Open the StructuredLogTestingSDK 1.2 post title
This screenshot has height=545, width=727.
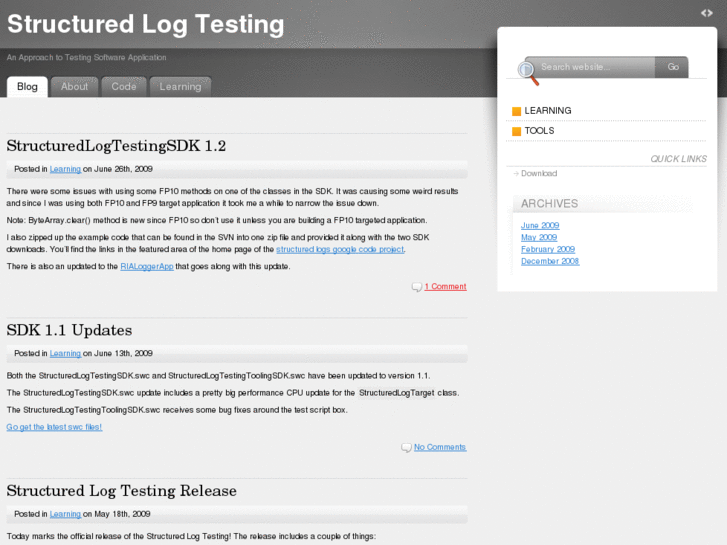point(116,146)
